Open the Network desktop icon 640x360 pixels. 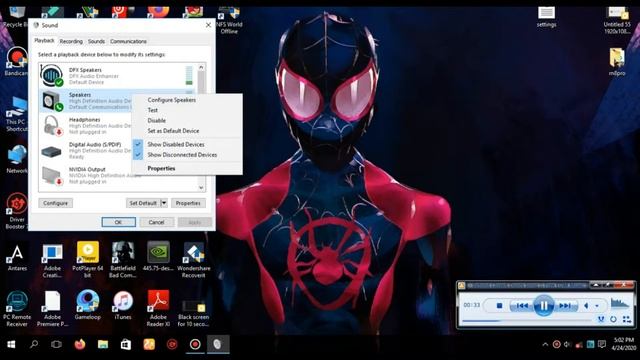pyautogui.click(x=17, y=160)
